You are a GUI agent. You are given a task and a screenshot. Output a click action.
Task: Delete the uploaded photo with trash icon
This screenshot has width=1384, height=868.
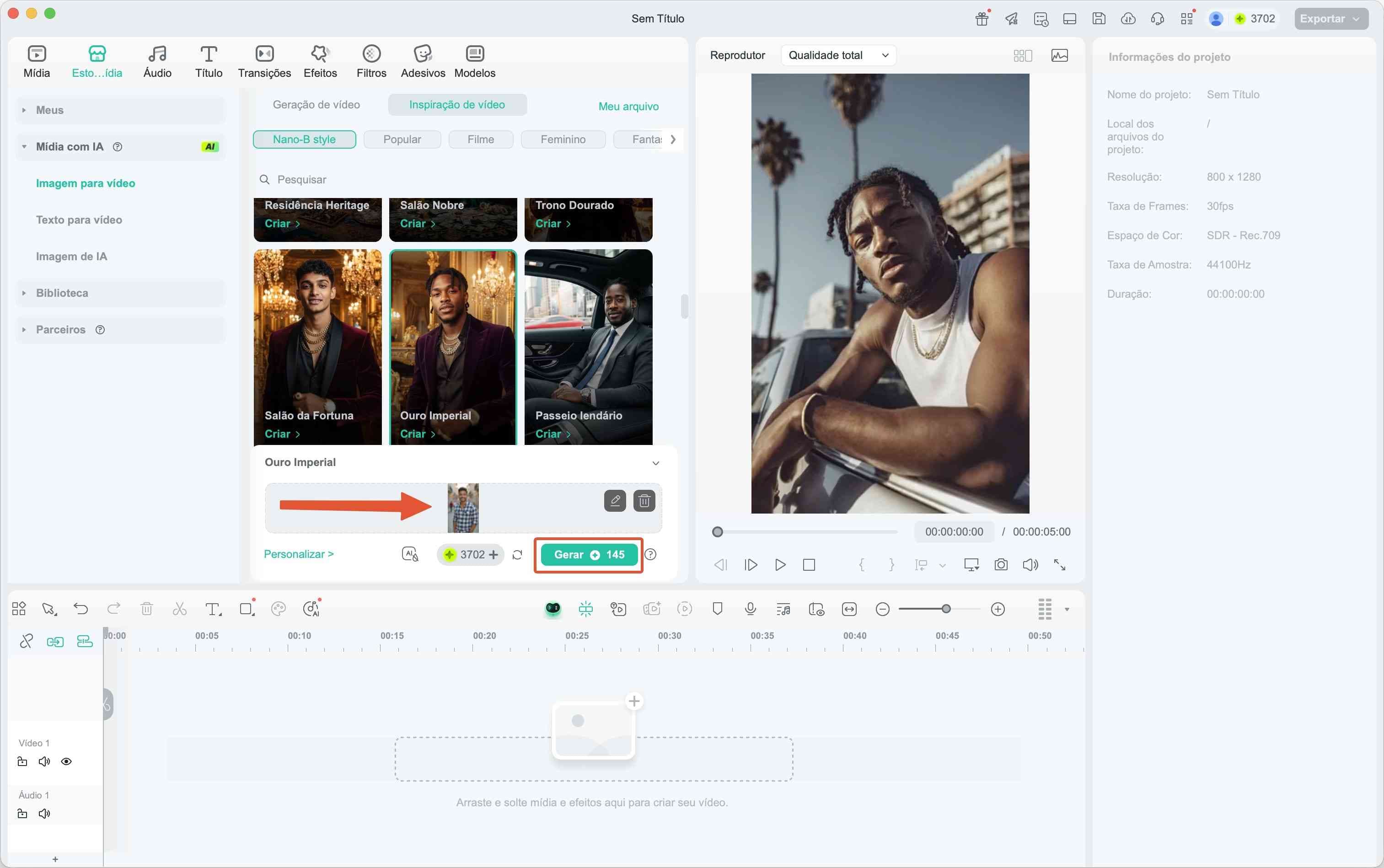tap(644, 501)
